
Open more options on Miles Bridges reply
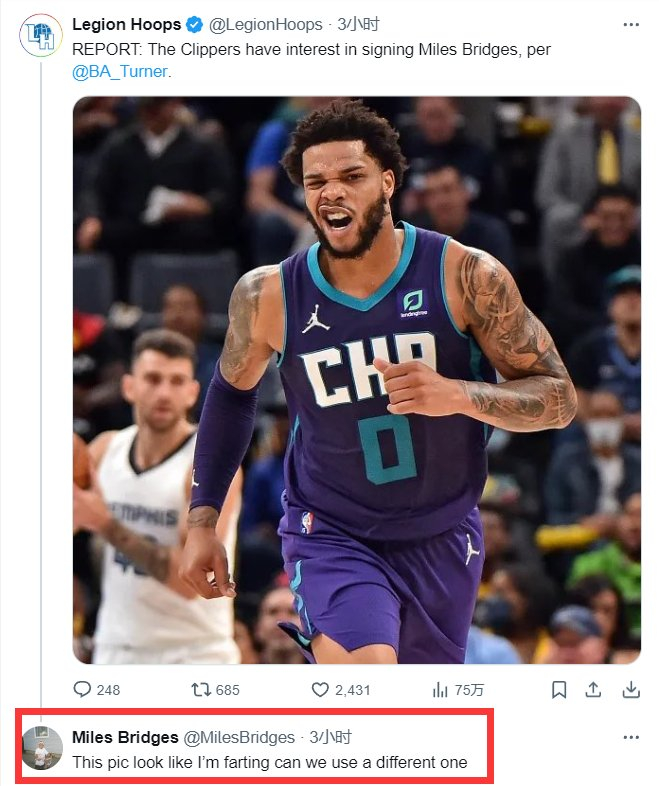coord(630,737)
